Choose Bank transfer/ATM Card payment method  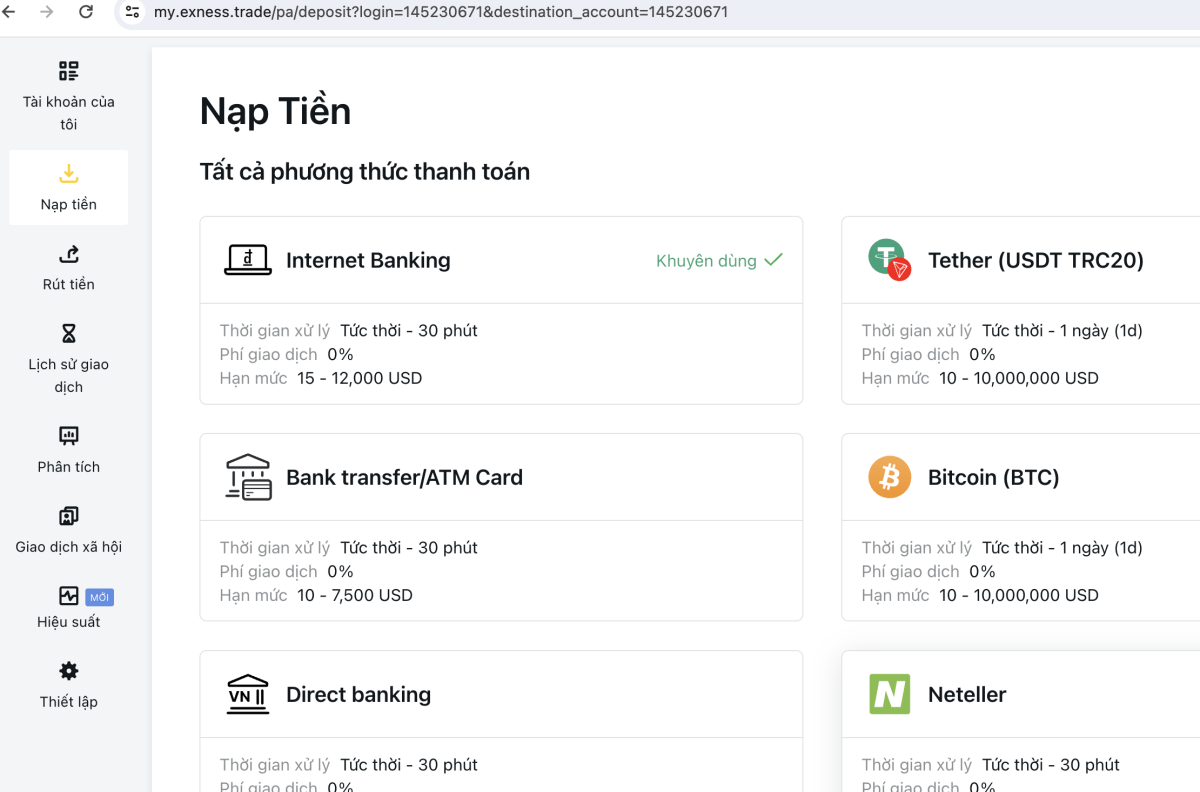(404, 477)
